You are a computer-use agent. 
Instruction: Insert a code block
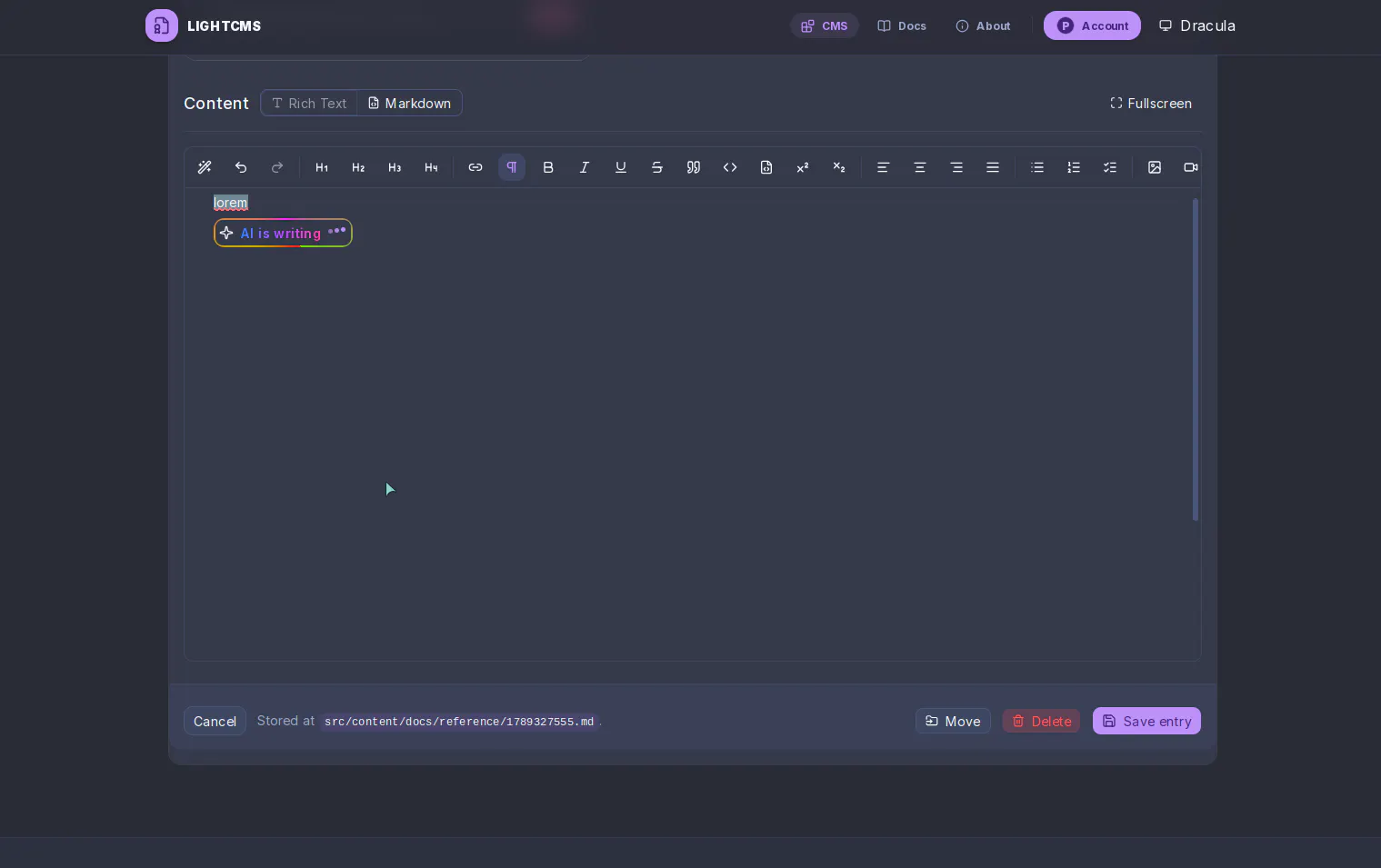[x=766, y=167]
